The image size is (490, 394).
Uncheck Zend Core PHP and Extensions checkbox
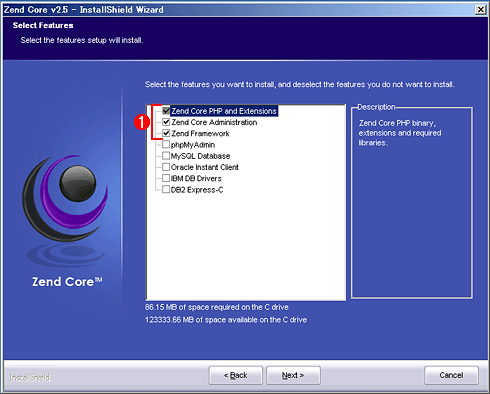pyautogui.click(x=166, y=110)
